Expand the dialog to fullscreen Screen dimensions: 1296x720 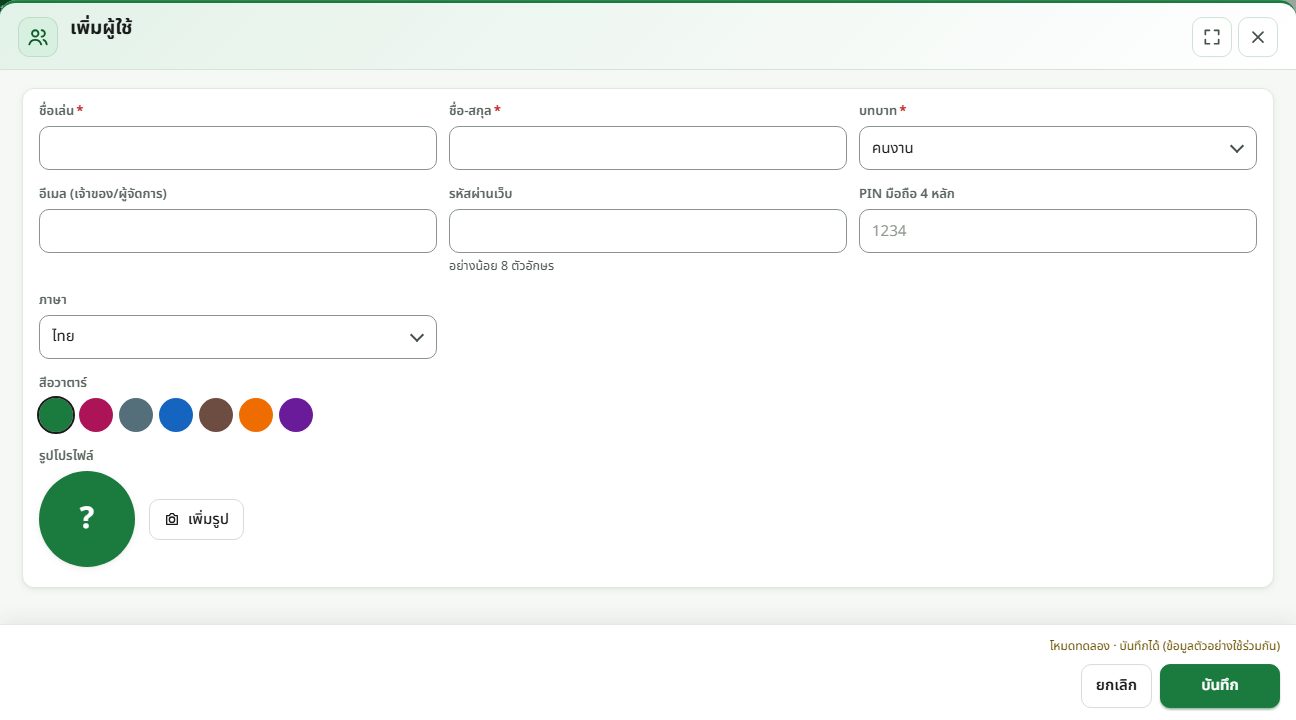pyautogui.click(x=1212, y=37)
